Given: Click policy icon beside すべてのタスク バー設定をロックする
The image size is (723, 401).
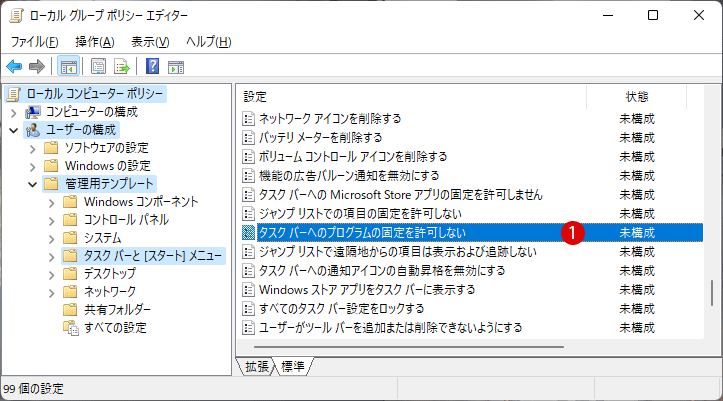Looking at the screenshot, I should [249, 309].
